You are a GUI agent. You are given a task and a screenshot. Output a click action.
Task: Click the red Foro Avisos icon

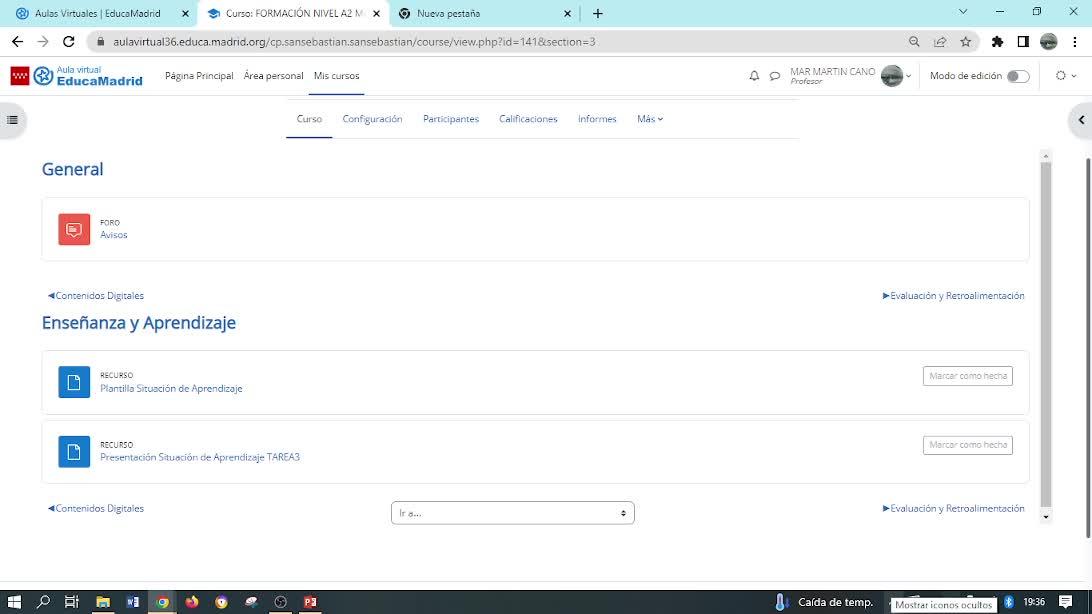click(x=74, y=229)
